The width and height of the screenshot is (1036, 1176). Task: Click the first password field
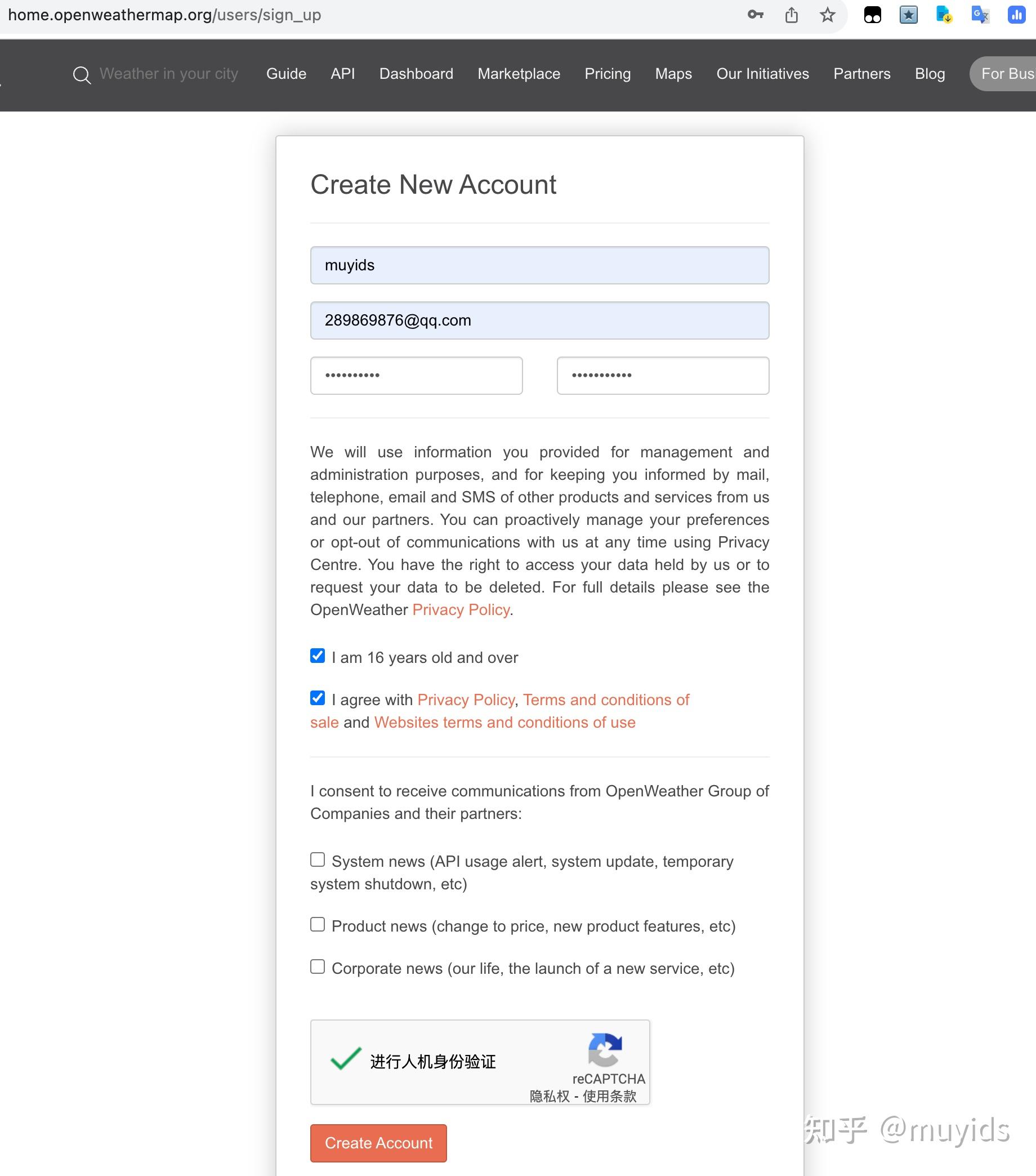(x=417, y=376)
